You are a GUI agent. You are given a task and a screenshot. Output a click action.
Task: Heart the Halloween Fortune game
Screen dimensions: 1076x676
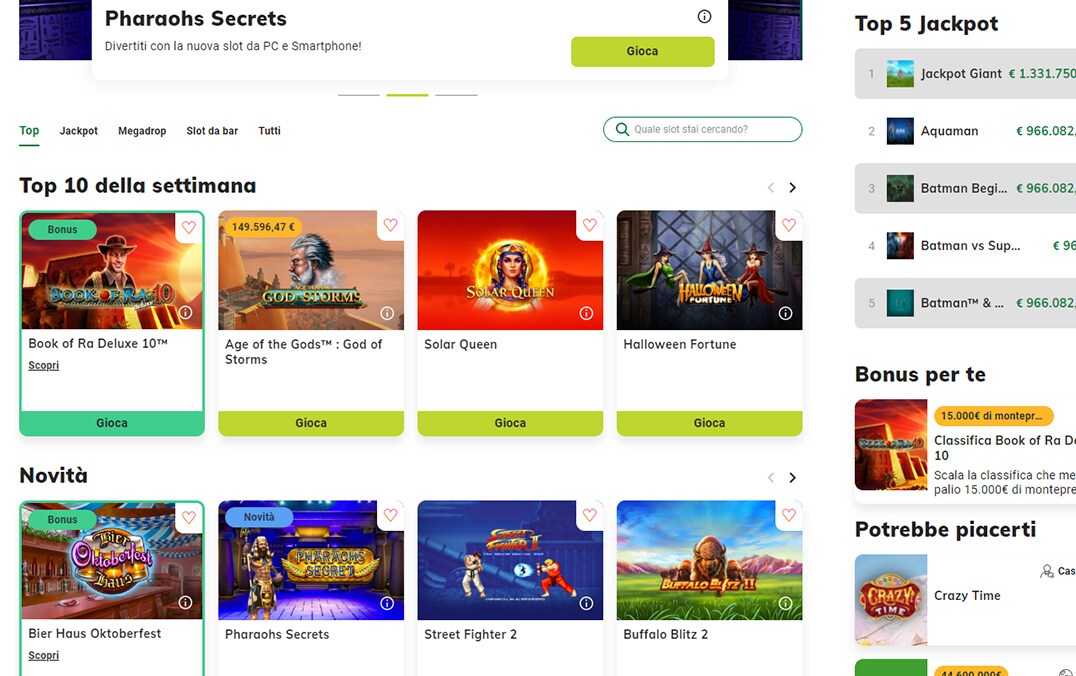(788, 225)
